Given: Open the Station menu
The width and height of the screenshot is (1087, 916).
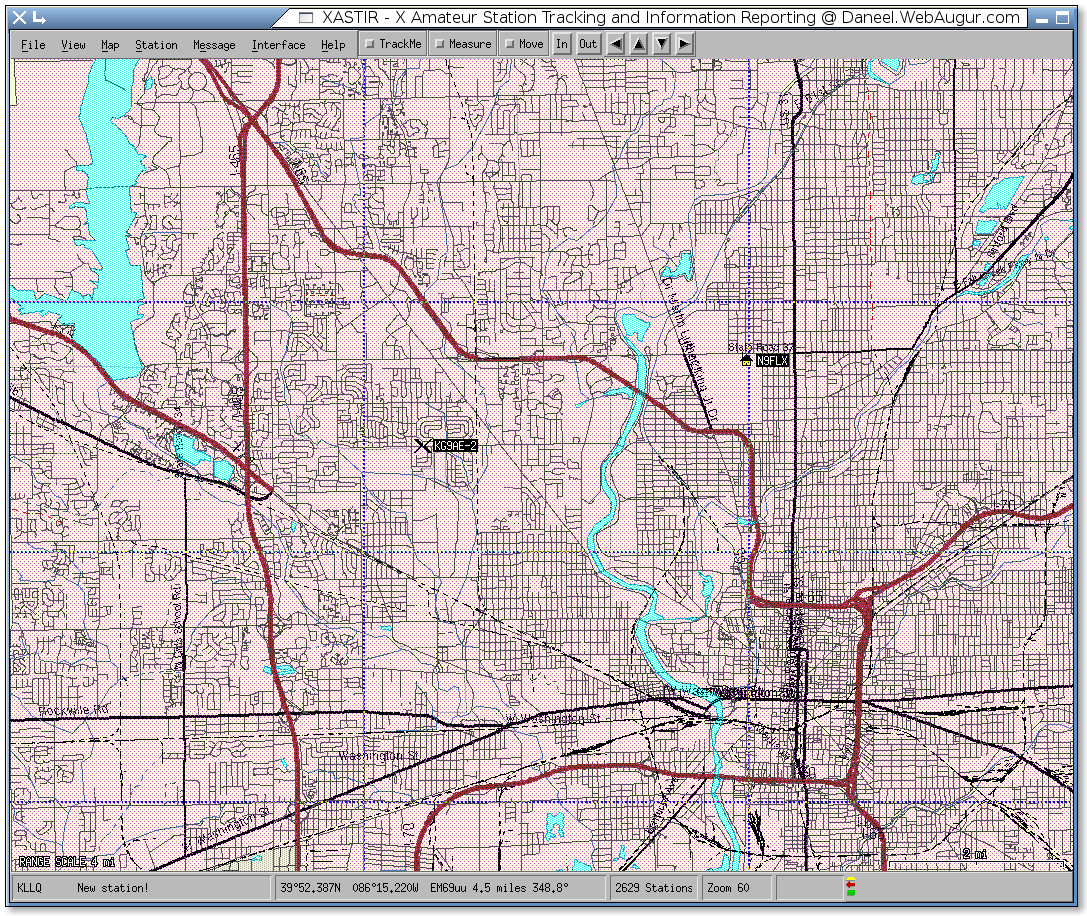Looking at the screenshot, I should (x=156, y=45).
